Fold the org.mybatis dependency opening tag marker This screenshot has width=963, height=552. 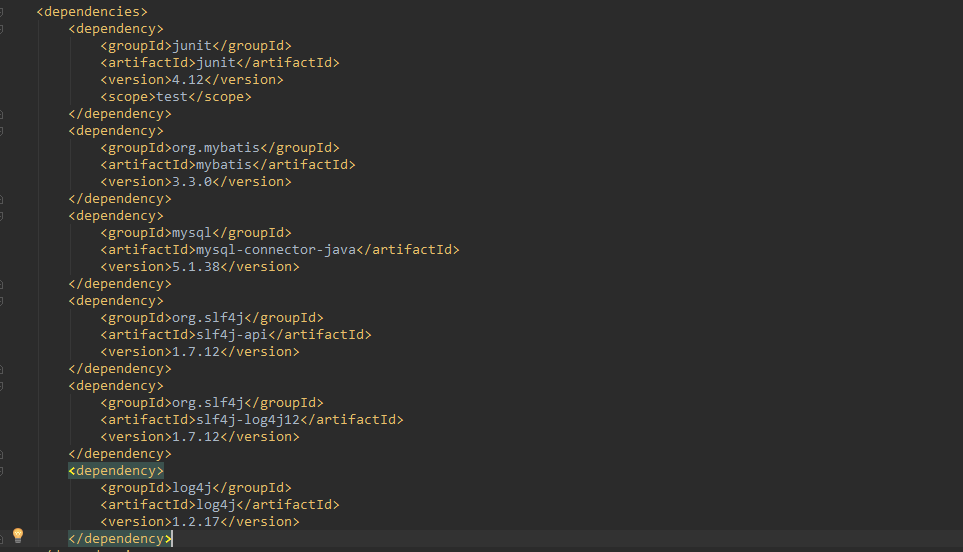(1, 131)
